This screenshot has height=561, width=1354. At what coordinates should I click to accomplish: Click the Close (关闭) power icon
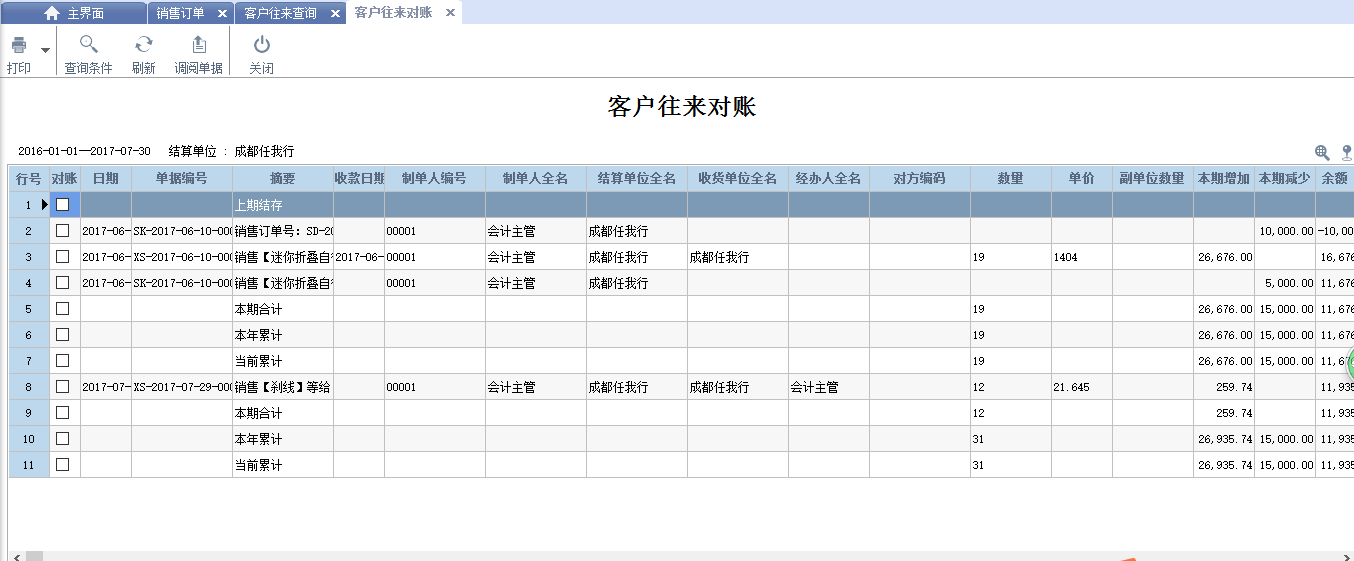click(261, 44)
